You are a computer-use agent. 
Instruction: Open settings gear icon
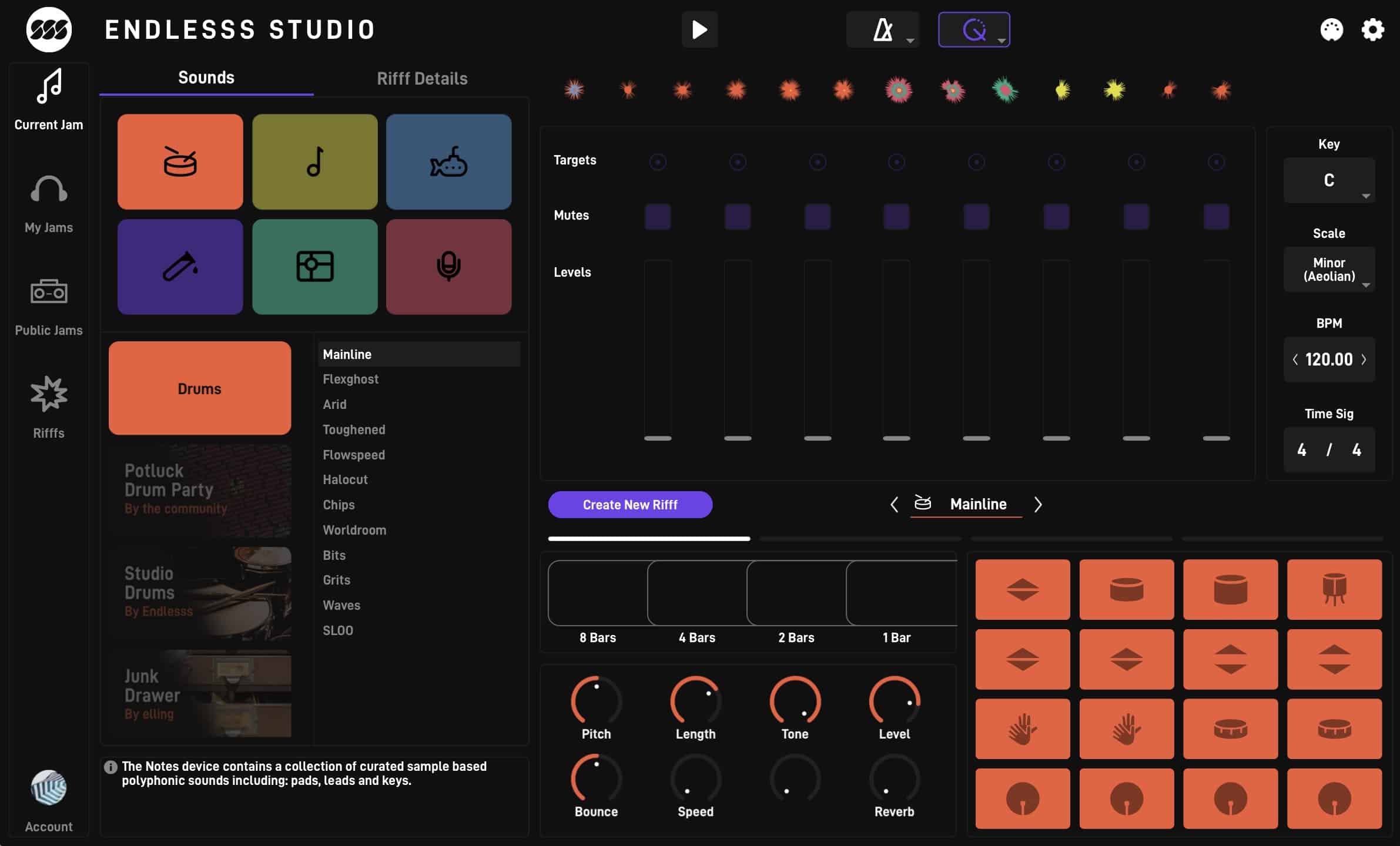[x=1372, y=29]
